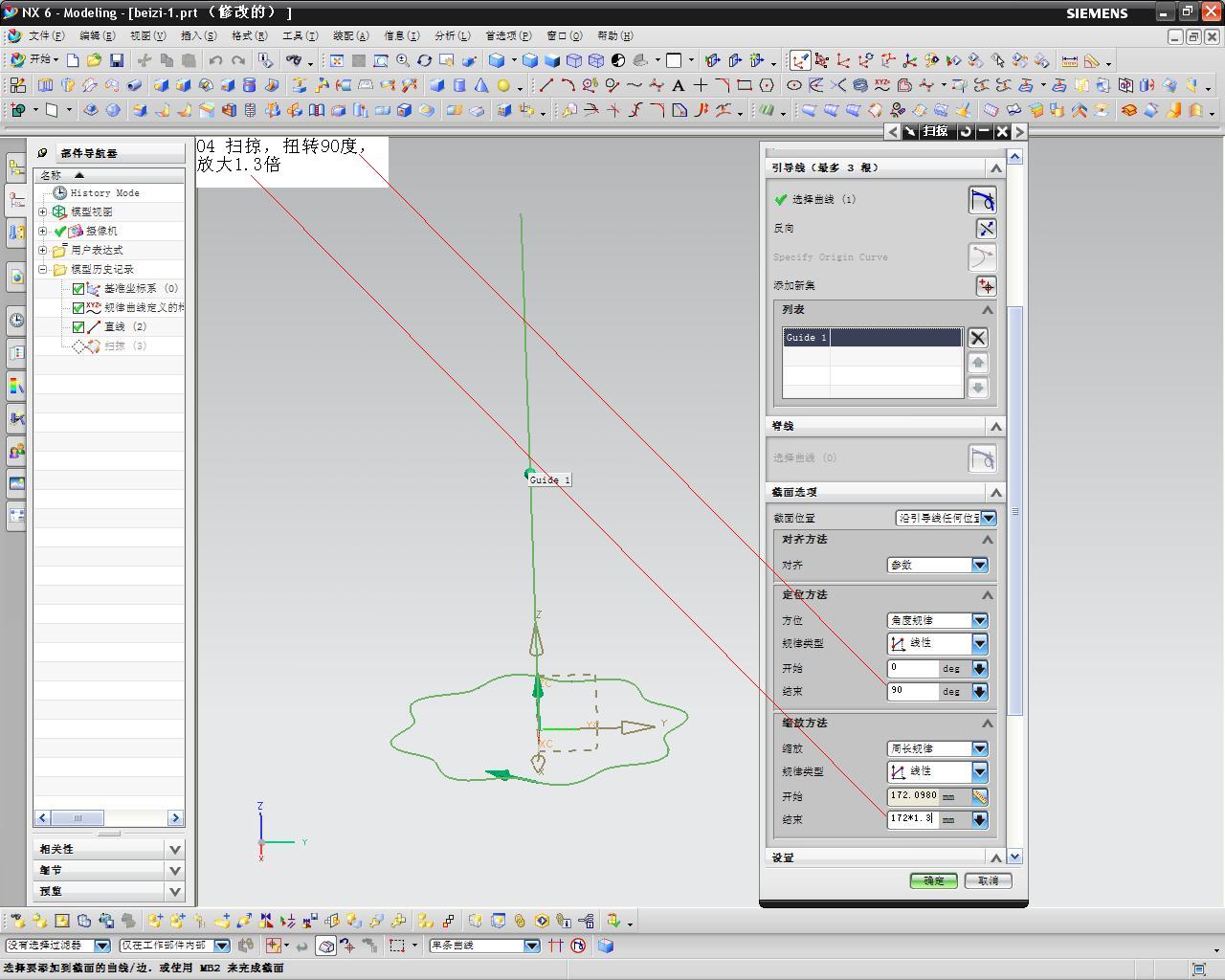The width and height of the screenshot is (1225, 980).
Task: Select the Redo arrow icon
Action: coord(238,60)
